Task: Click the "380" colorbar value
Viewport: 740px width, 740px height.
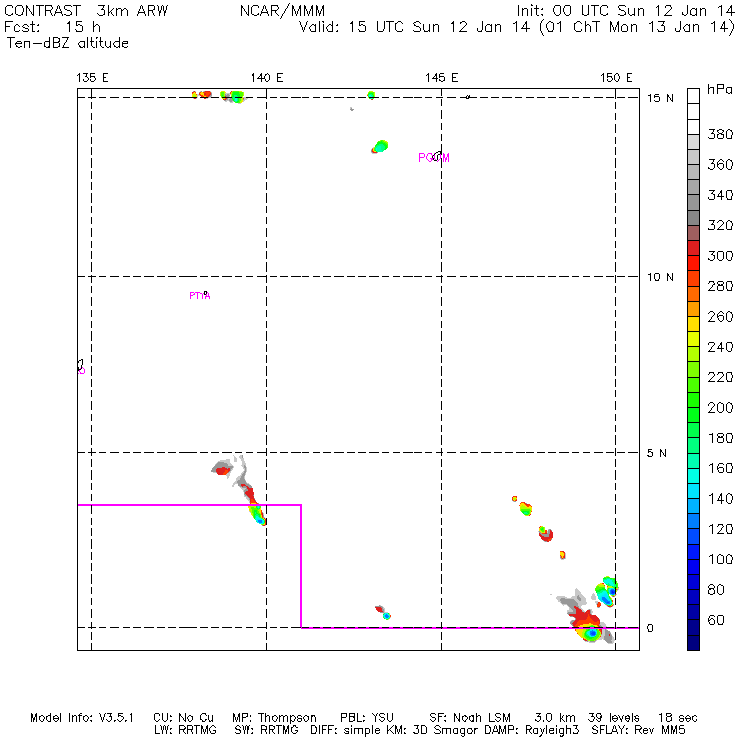Action: pos(720,135)
